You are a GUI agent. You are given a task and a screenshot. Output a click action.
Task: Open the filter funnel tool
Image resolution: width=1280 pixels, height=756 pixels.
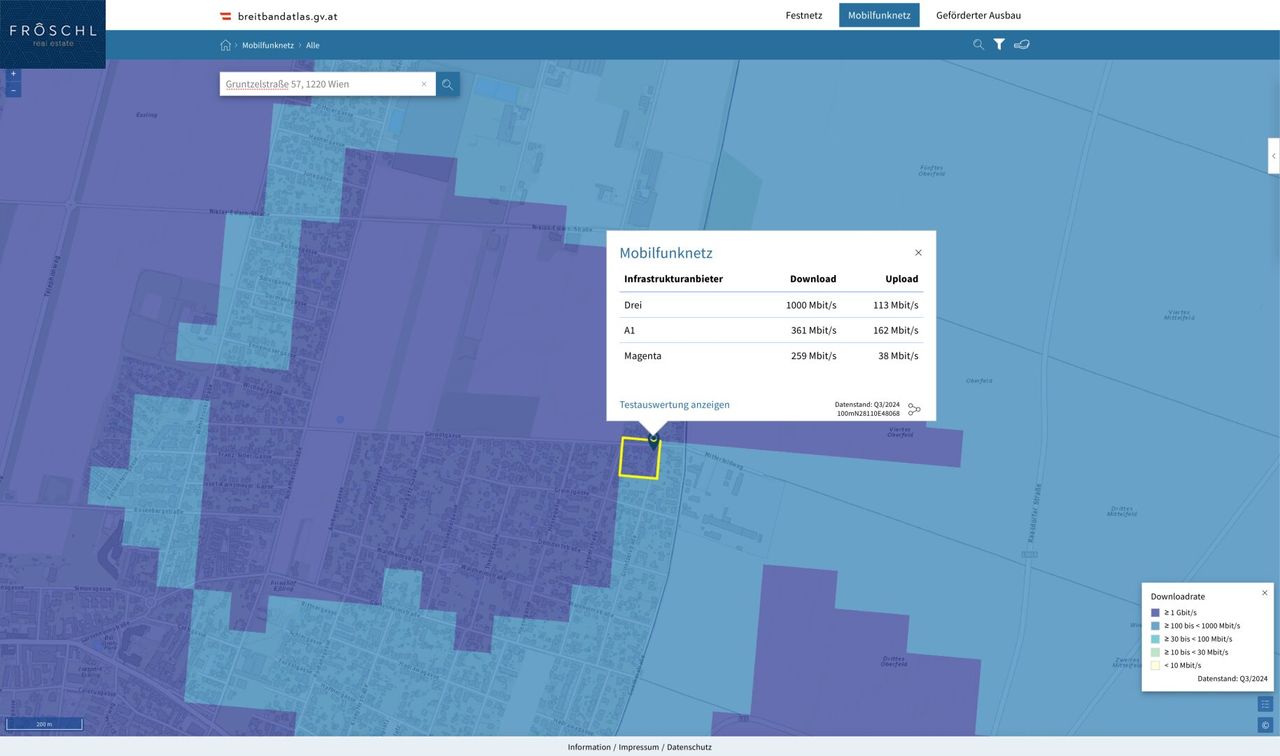tap(999, 44)
